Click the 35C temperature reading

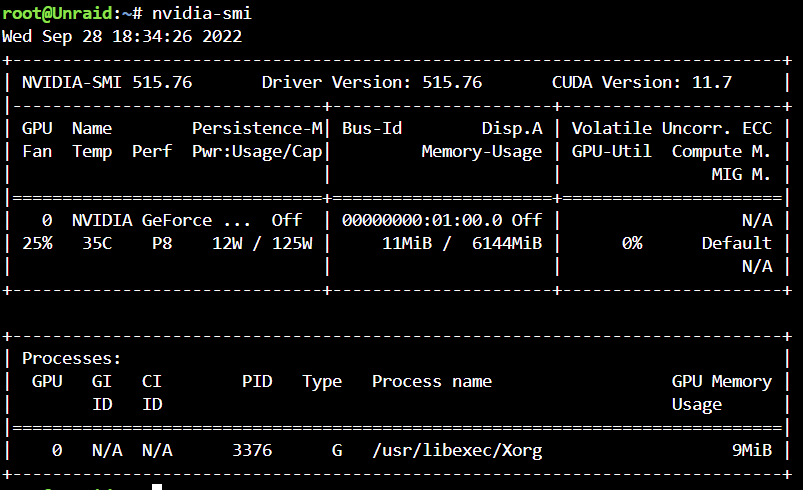coord(97,243)
